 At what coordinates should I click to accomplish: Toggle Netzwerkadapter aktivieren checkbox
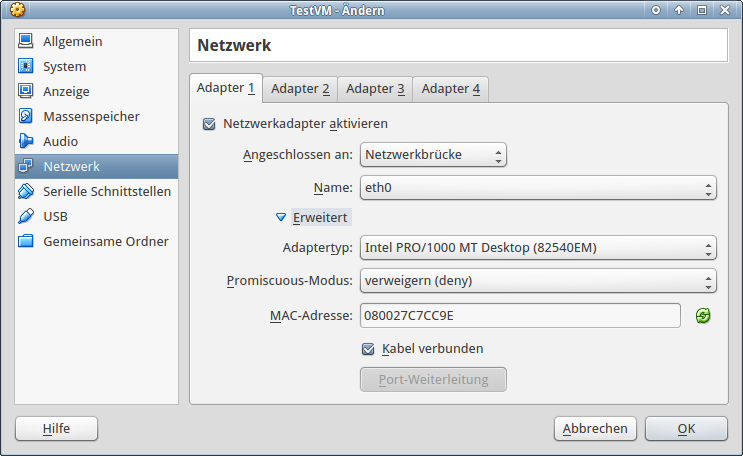click(x=209, y=124)
